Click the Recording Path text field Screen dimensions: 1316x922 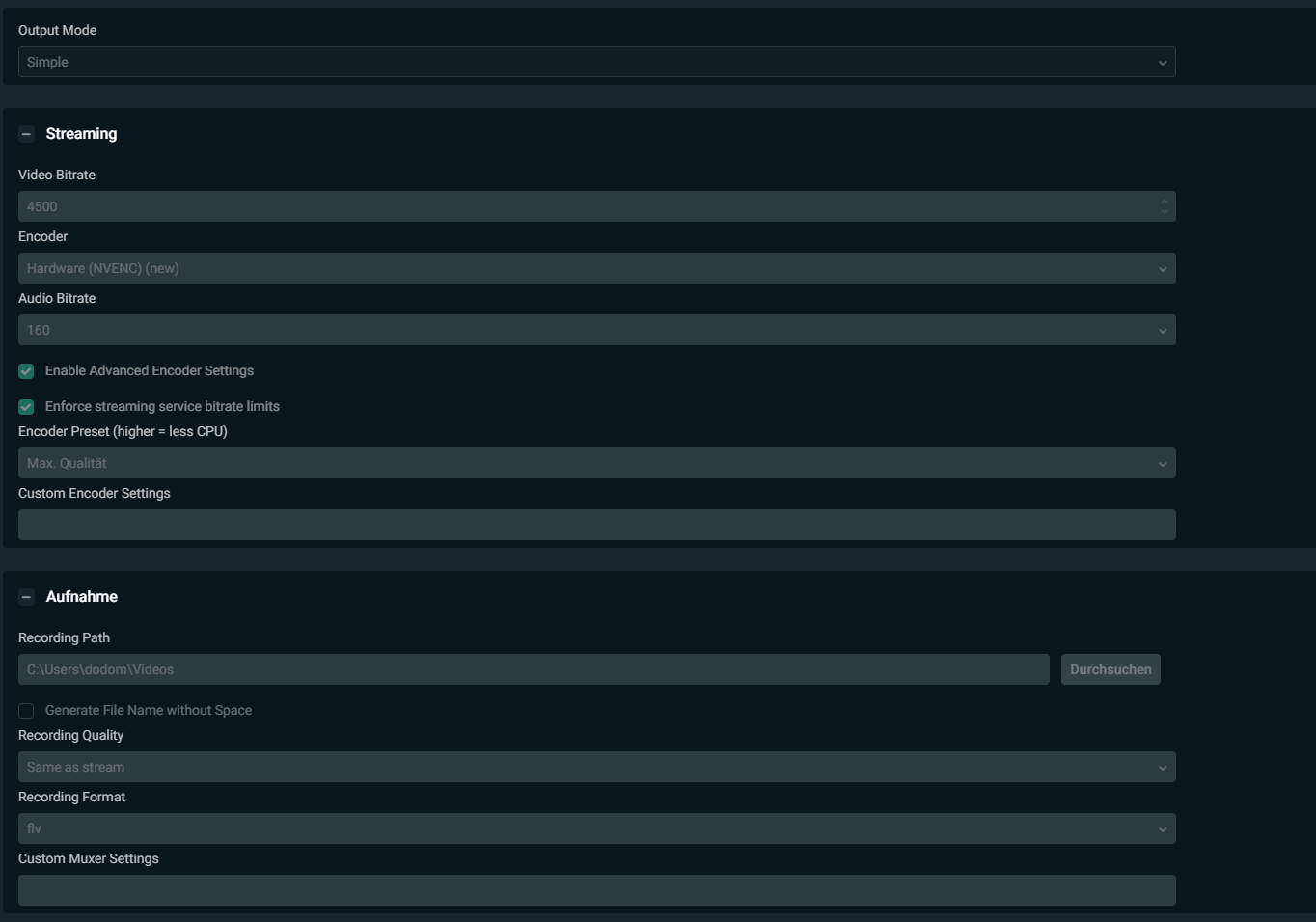click(x=534, y=669)
